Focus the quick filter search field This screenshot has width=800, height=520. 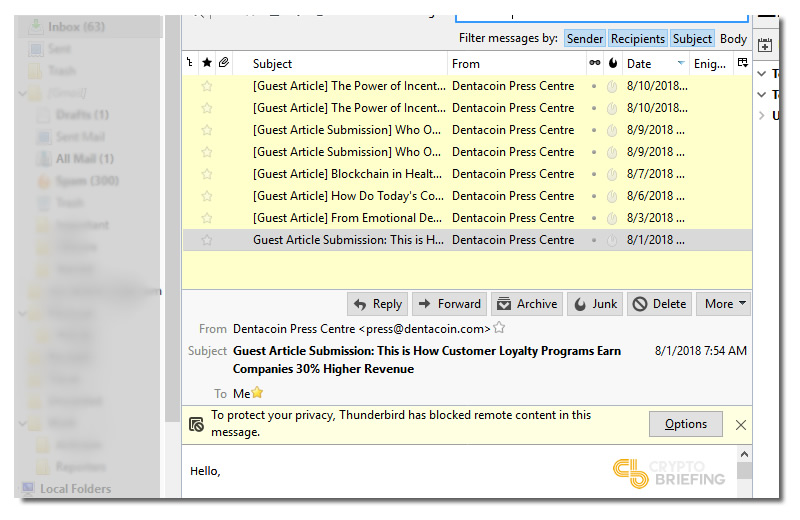pos(602,18)
